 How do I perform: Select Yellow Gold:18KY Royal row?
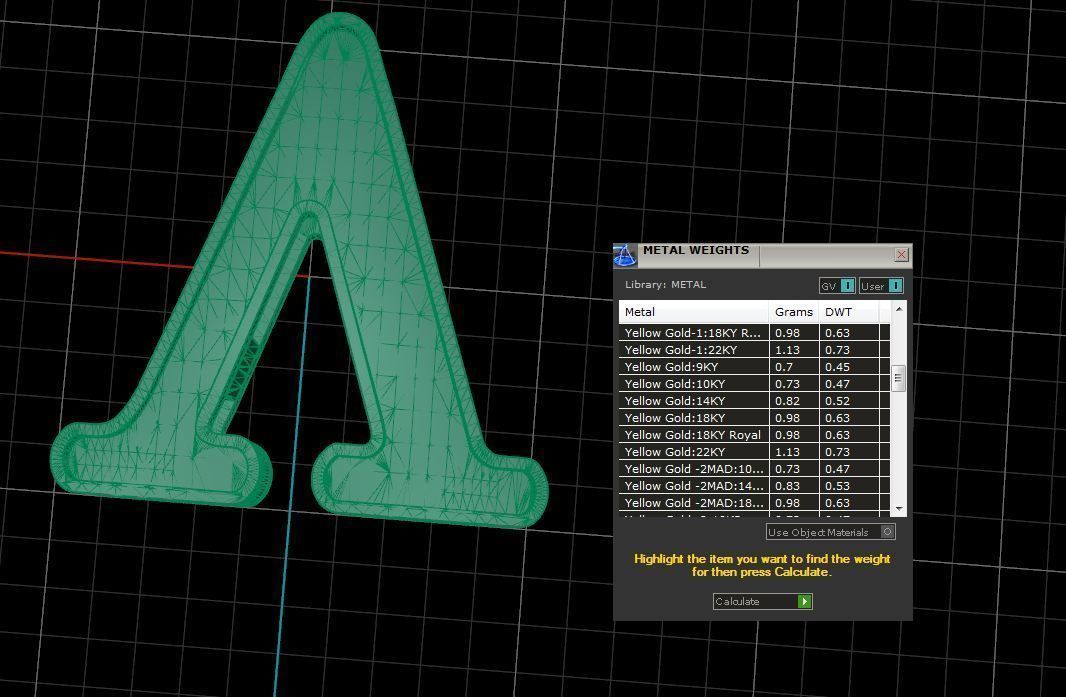[754, 435]
